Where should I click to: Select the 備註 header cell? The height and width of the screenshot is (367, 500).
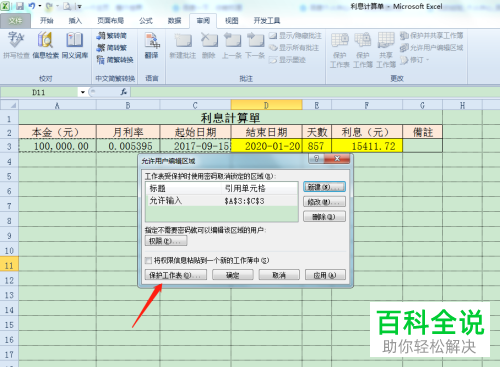(423, 132)
